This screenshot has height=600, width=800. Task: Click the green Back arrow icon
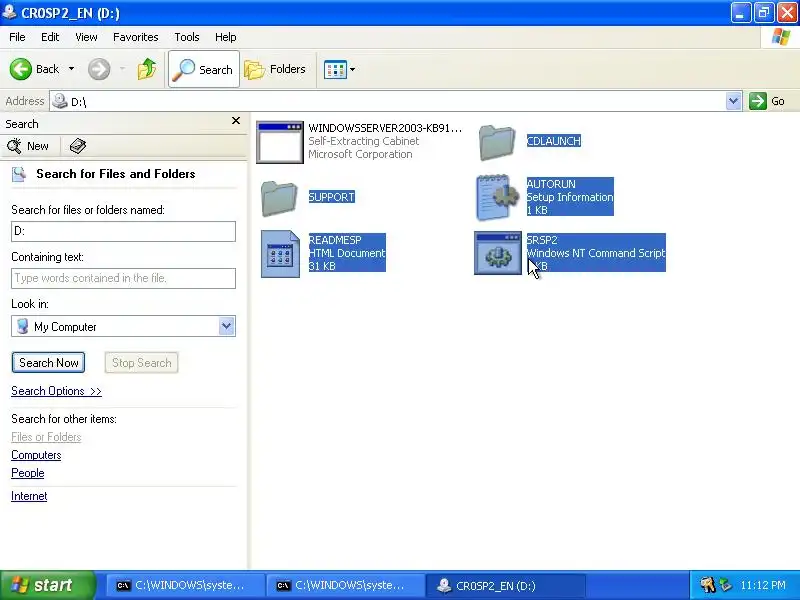pos(20,69)
